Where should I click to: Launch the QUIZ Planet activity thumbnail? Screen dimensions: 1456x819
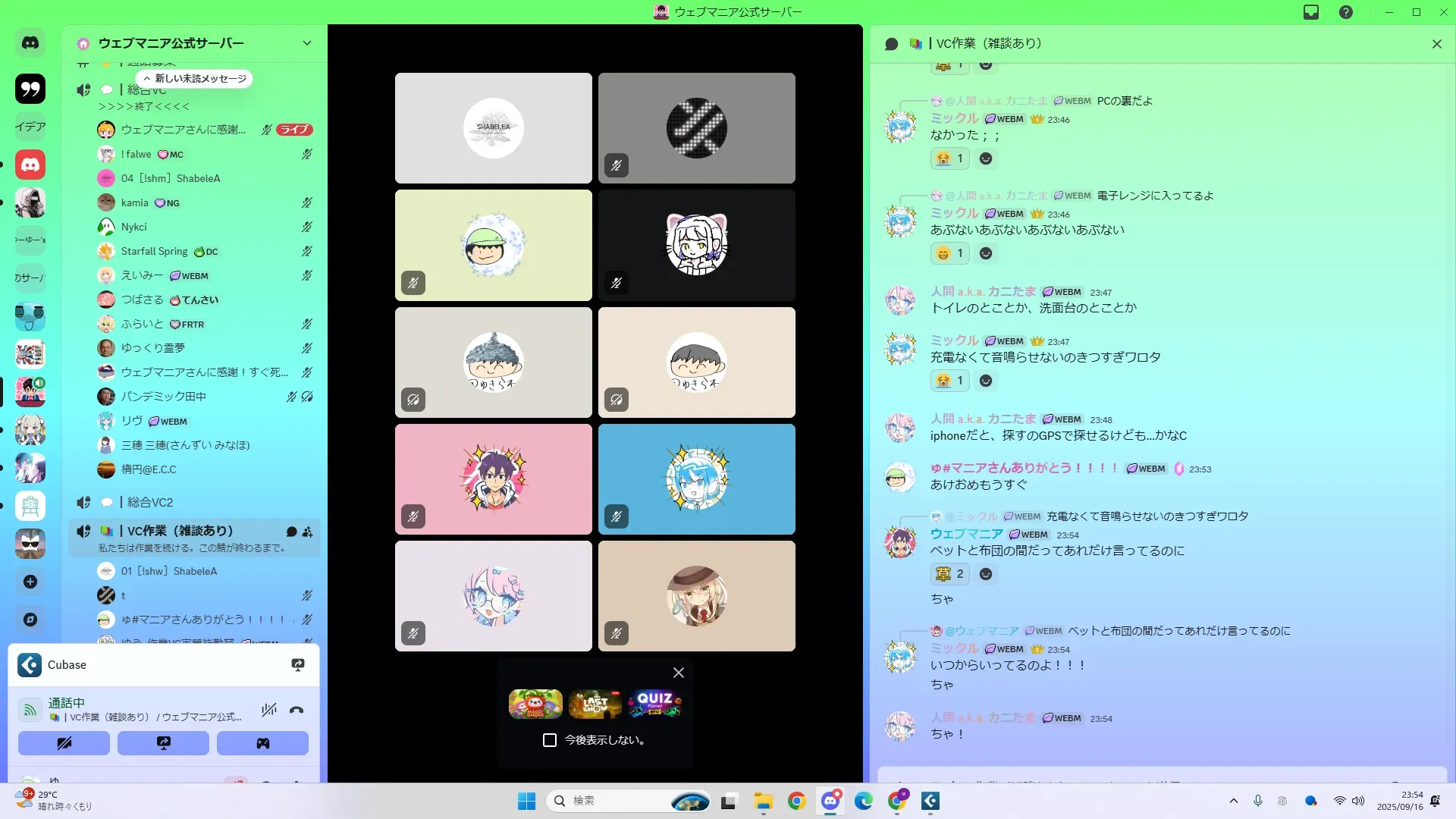654,704
